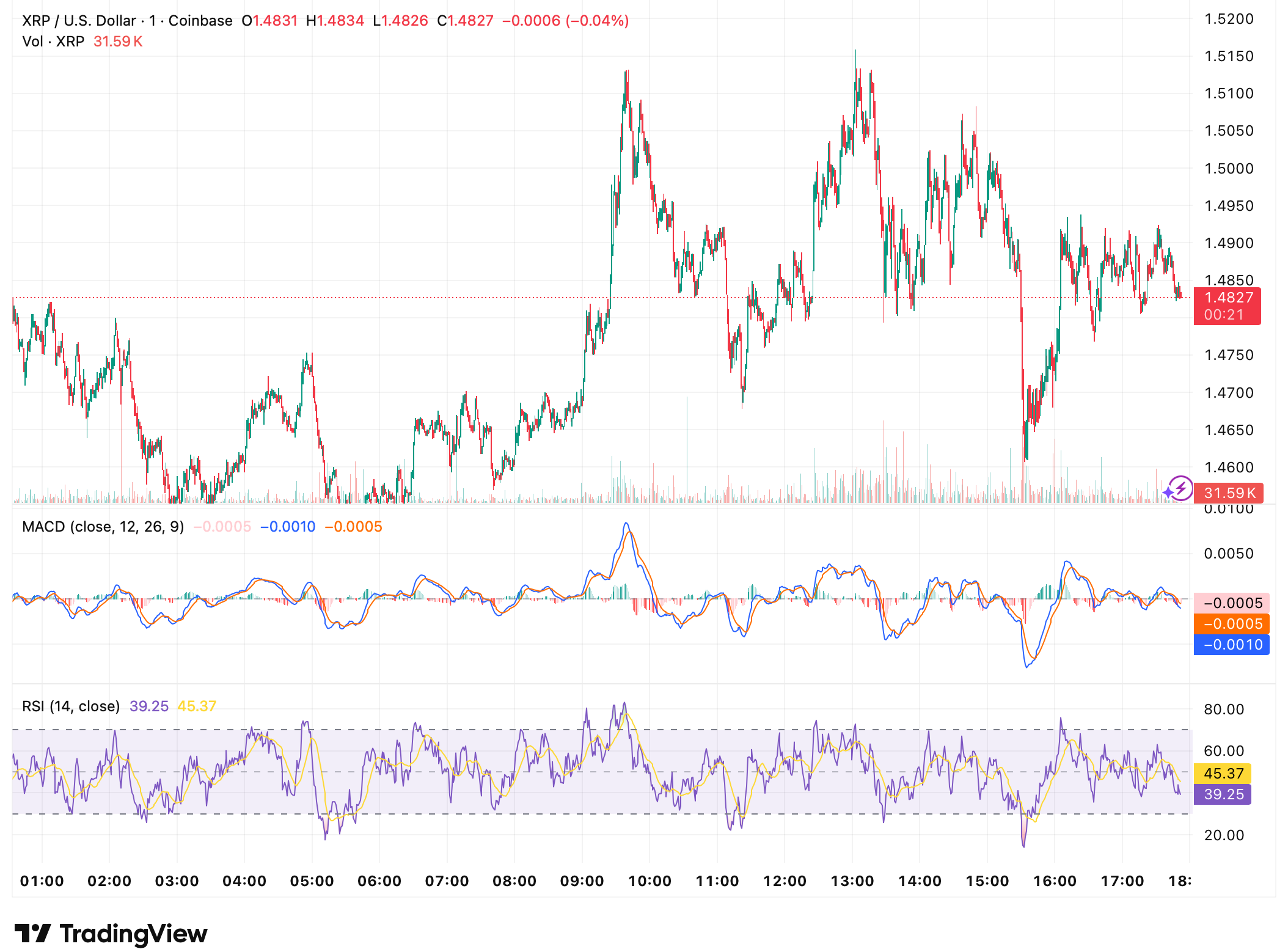
Task: Click the 1.5150 price scale label
Action: (x=1228, y=56)
